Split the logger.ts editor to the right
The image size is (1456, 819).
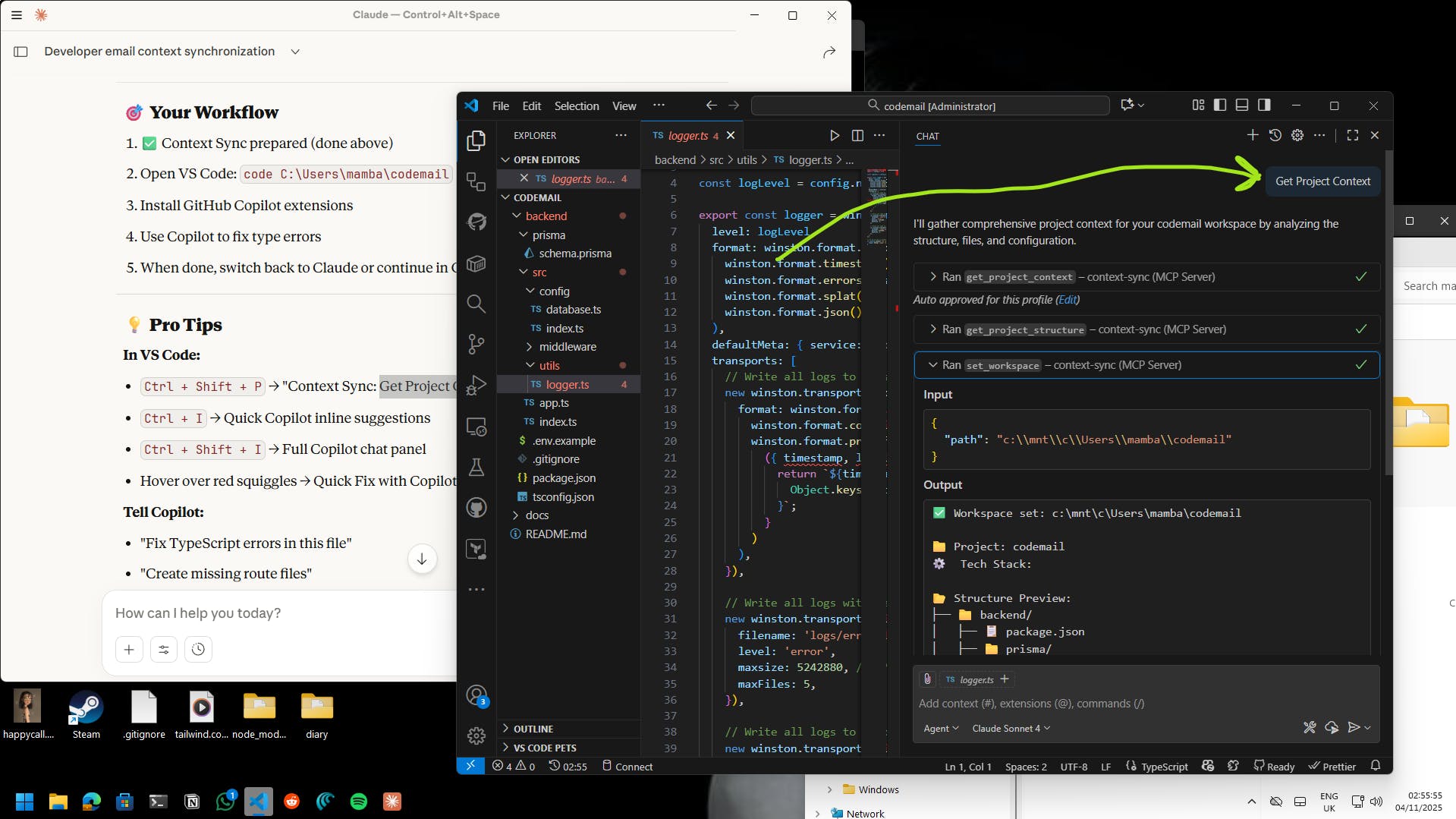(x=857, y=135)
